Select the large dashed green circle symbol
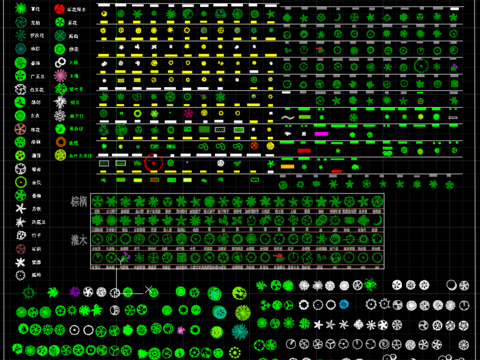This screenshot has width=480, height=360. [x=421, y=66]
